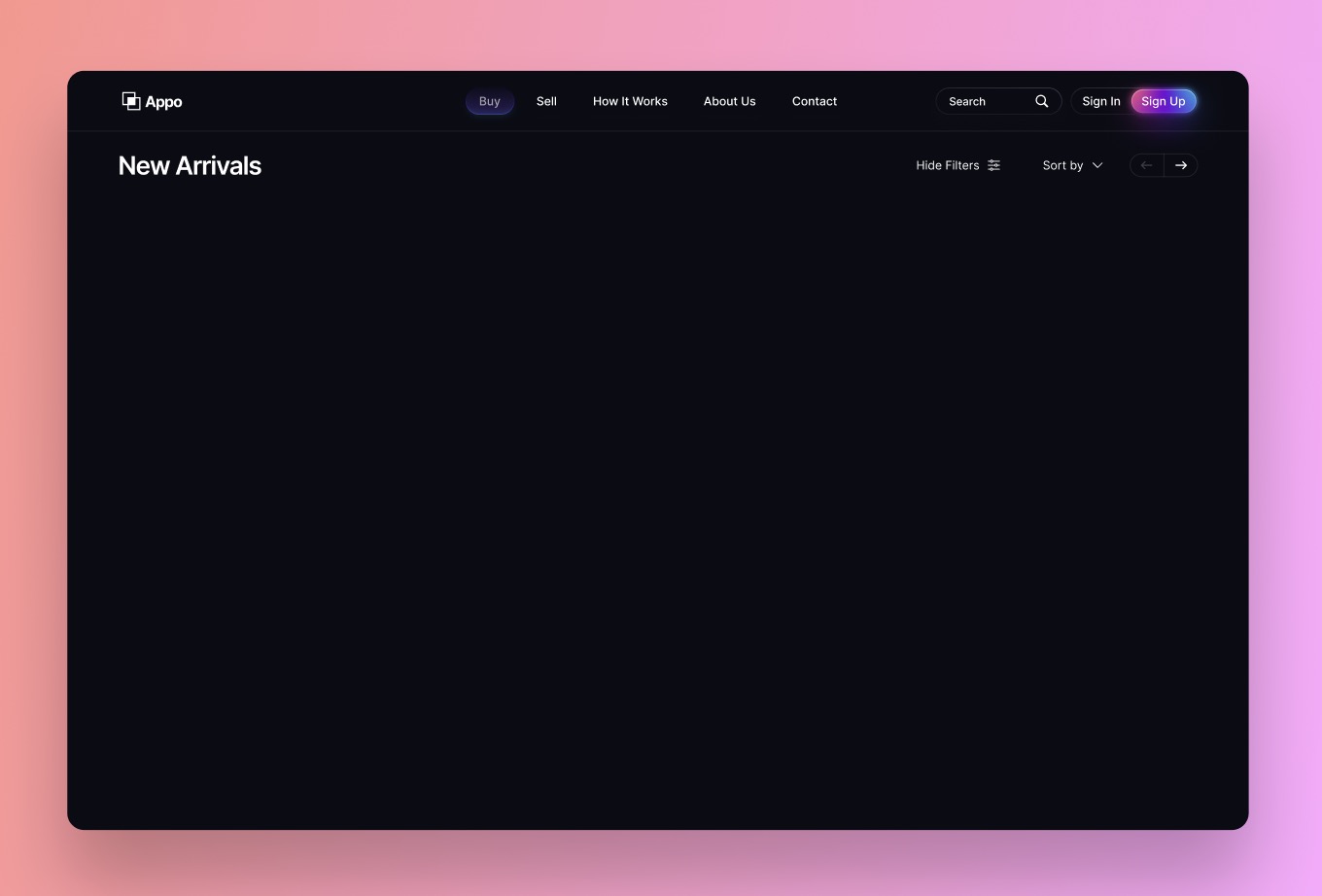Click the filter sliders icon beside Hide Filters
The image size is (1322, 896).
coord(993,165)
